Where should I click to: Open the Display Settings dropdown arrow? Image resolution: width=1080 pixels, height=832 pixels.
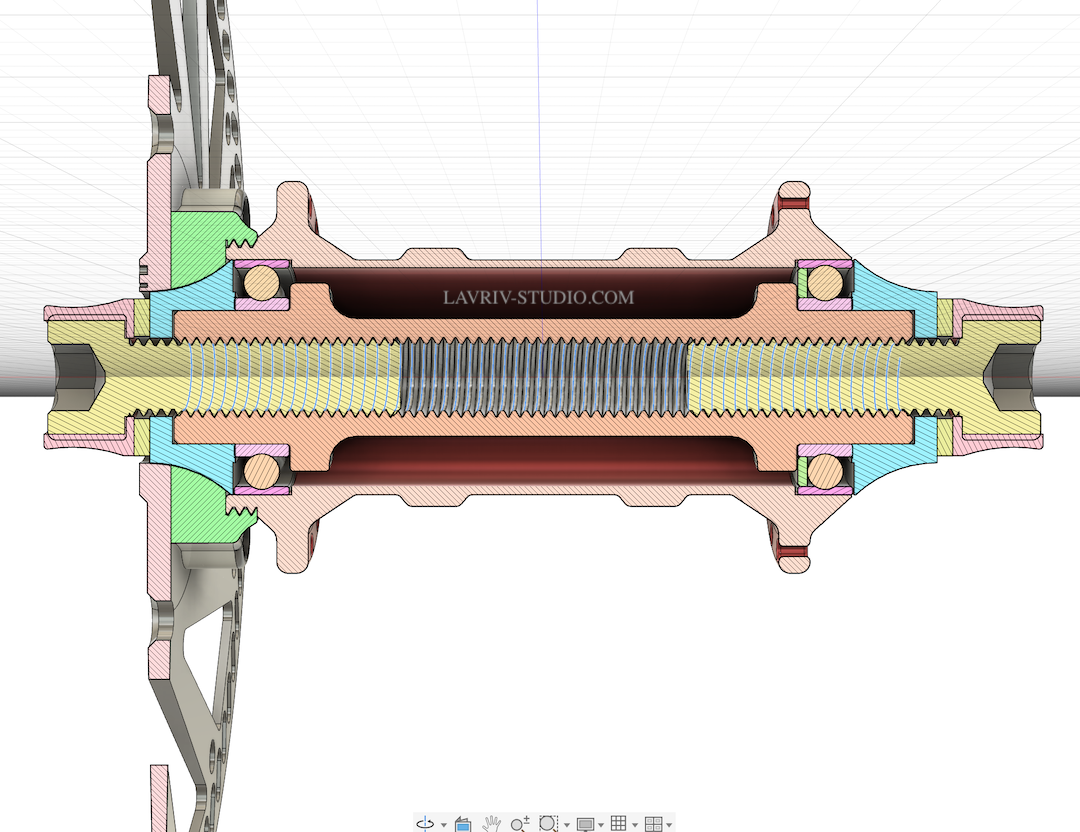(601, 825)
